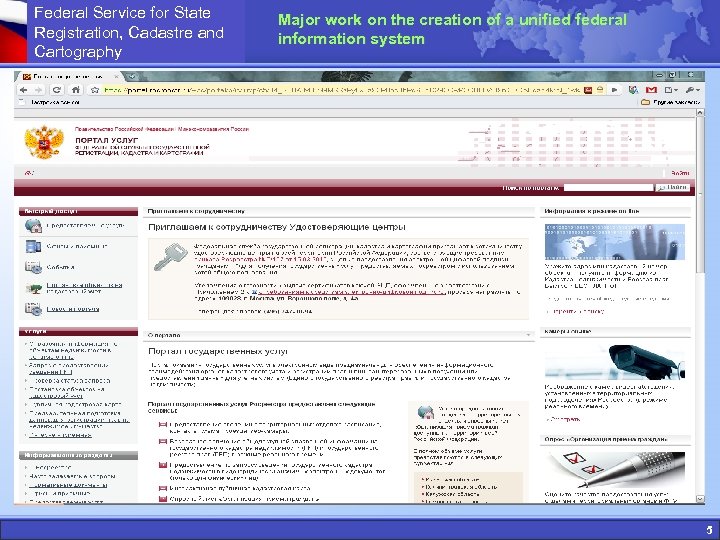Open the other bookmarks folder on the bookmarks bar
The height and width of the screenshot is (540, 720).
670,102
